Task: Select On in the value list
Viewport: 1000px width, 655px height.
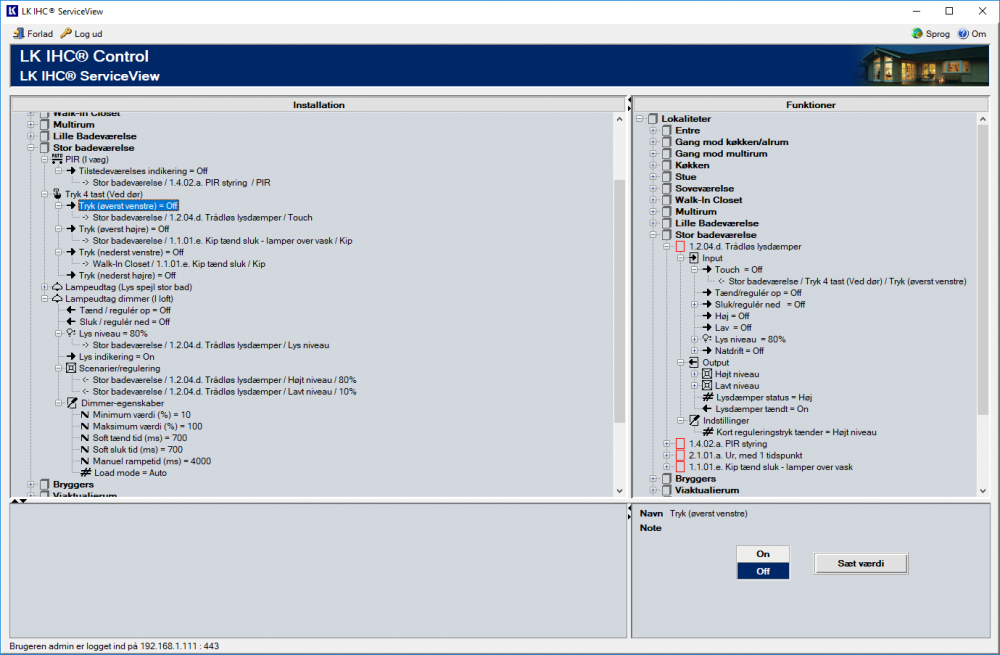Action: 763,554
